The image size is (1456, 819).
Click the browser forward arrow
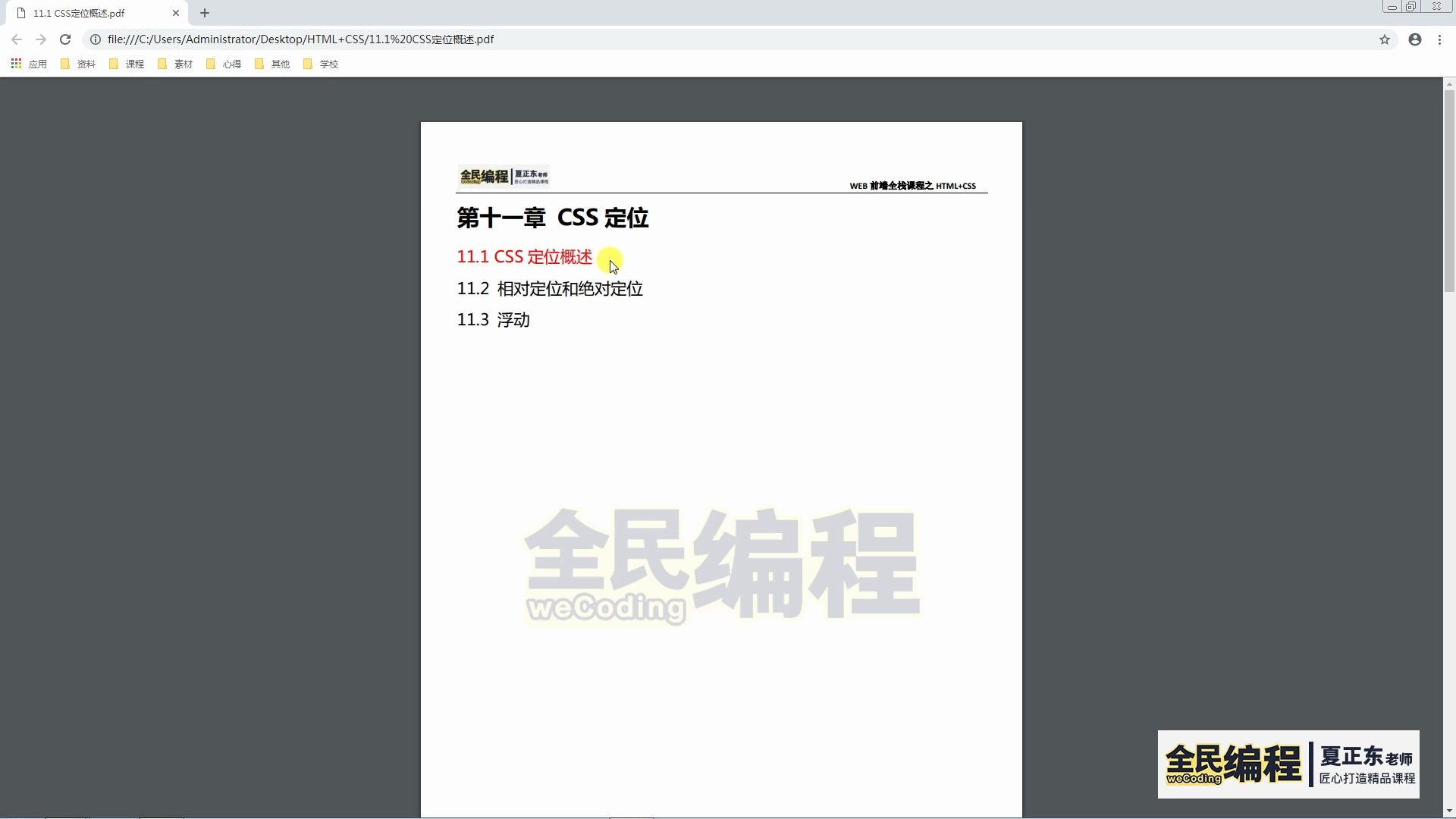41,39
